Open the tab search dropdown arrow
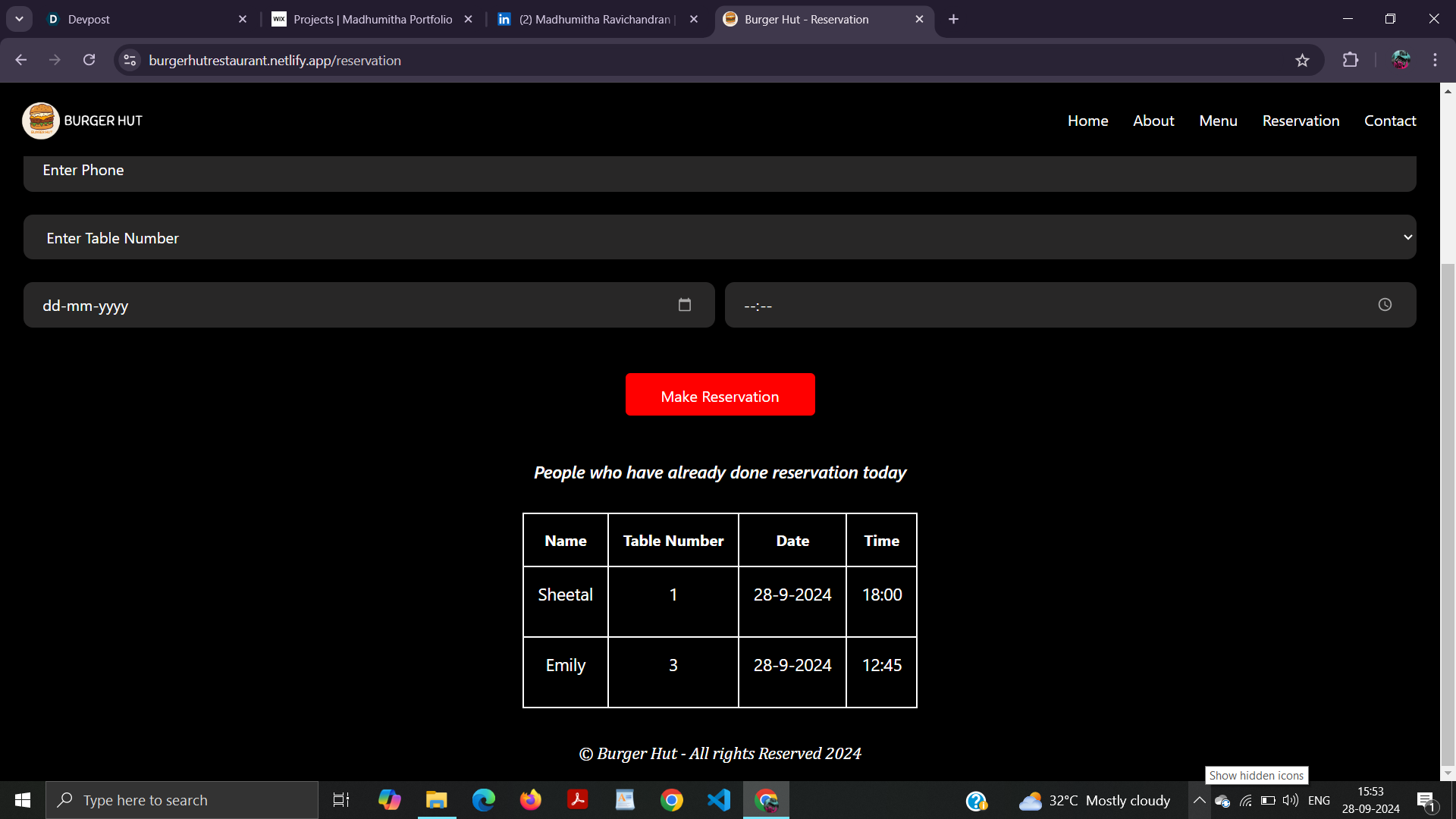The image size is (1456, 819). click(x=19, y=19)
